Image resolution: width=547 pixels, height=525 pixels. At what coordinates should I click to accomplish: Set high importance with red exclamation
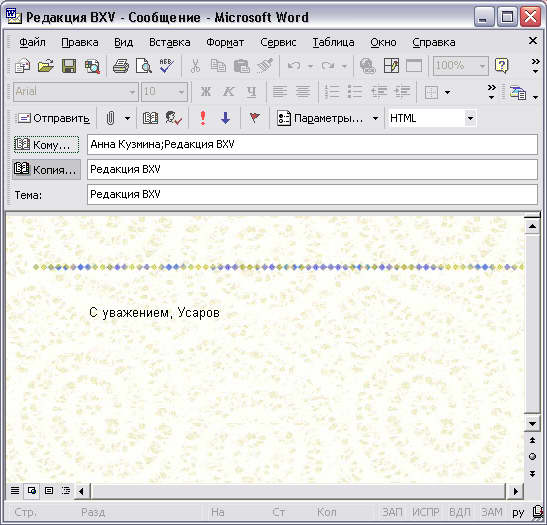[203, 118]
